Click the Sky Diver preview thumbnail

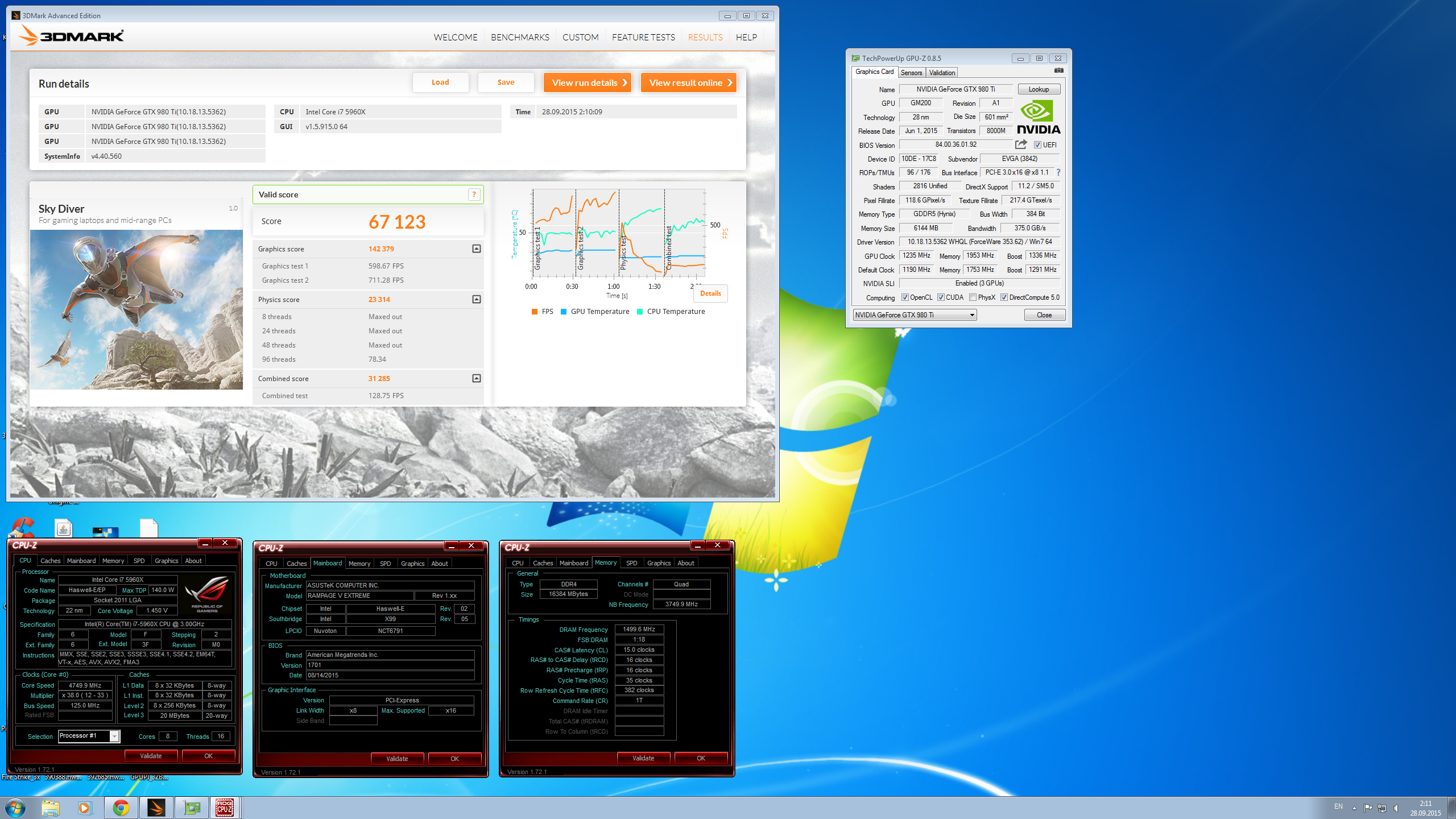point(136,309)
